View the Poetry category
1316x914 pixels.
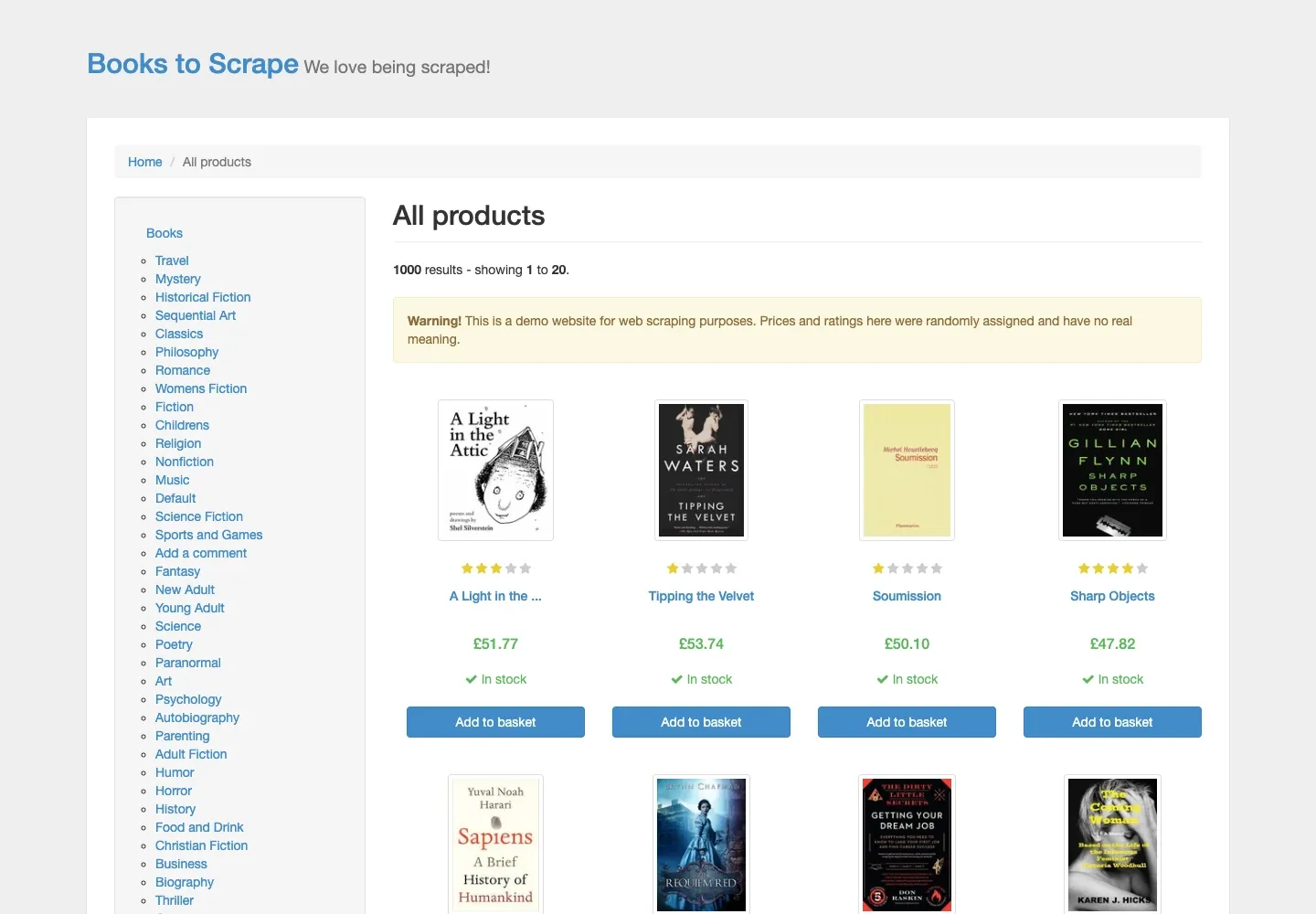[x=174, y=644]
